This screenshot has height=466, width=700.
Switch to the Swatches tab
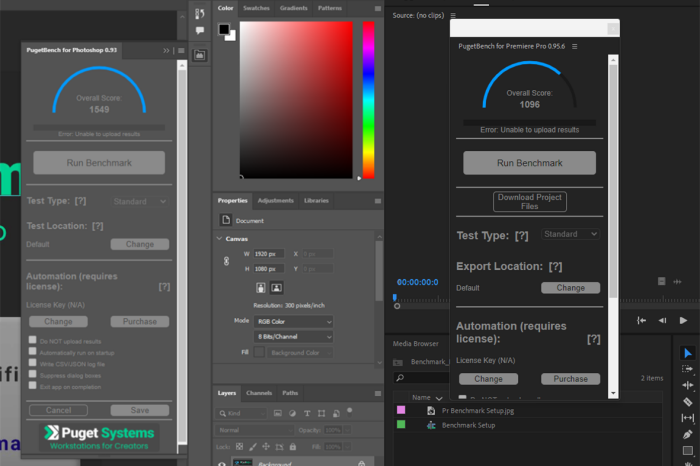[257, 8]
